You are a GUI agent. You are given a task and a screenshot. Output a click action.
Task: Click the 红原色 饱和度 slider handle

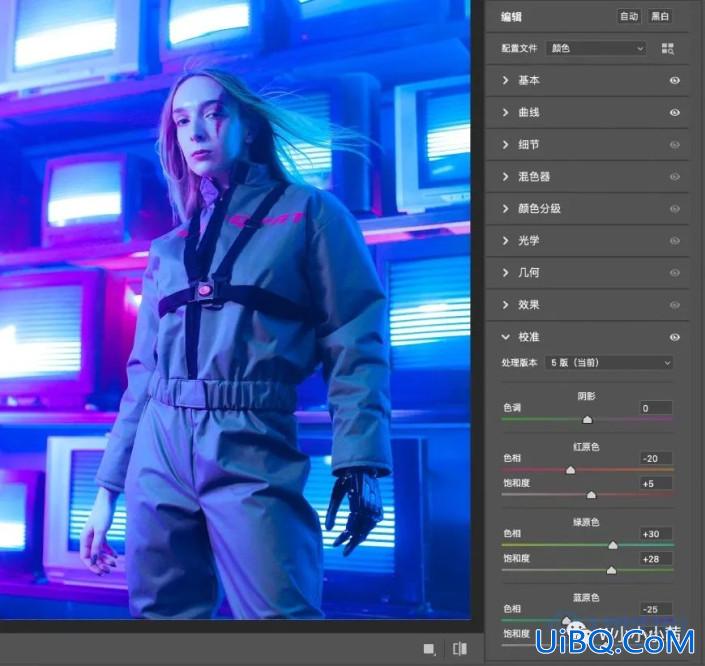591,495
